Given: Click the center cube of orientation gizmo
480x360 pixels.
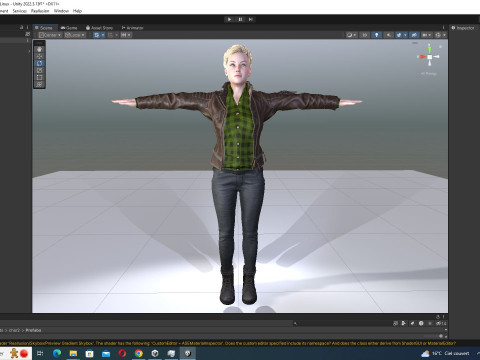Looking at the screenshot, I should pos(430,57).
